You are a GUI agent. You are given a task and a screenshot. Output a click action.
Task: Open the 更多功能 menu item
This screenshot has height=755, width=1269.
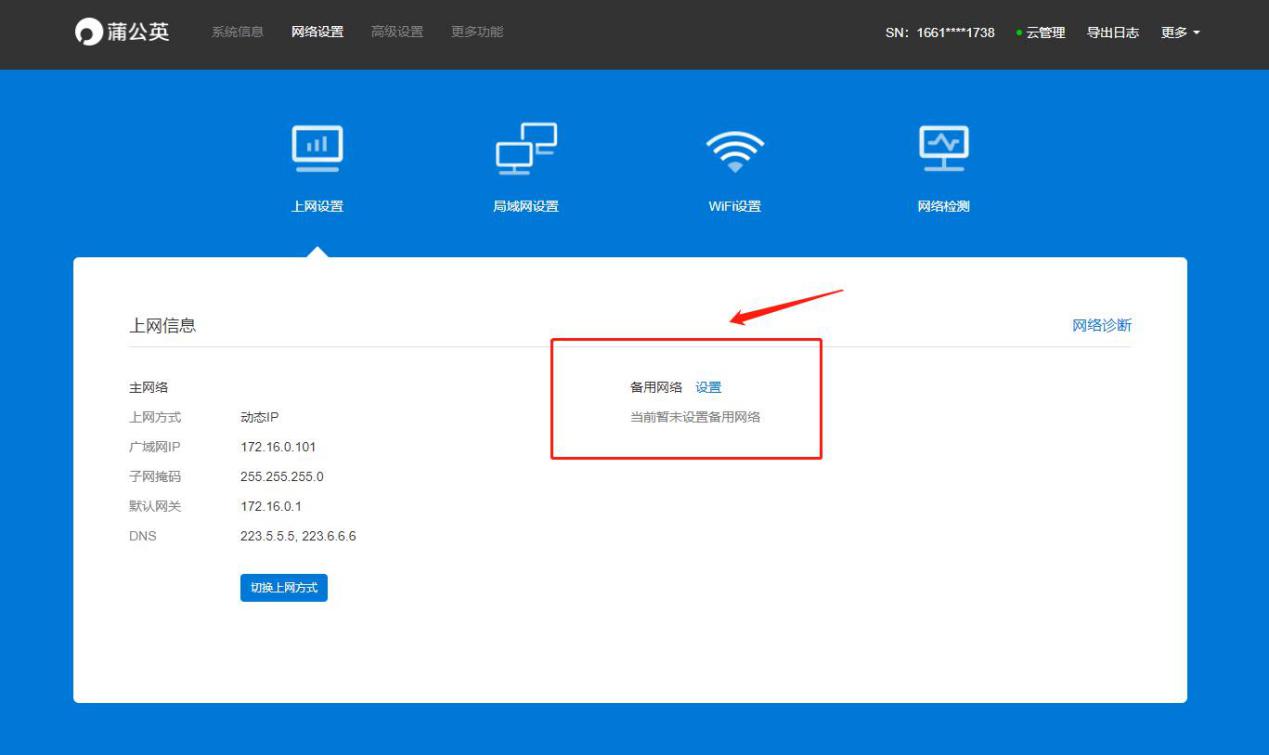click(478, 31)
